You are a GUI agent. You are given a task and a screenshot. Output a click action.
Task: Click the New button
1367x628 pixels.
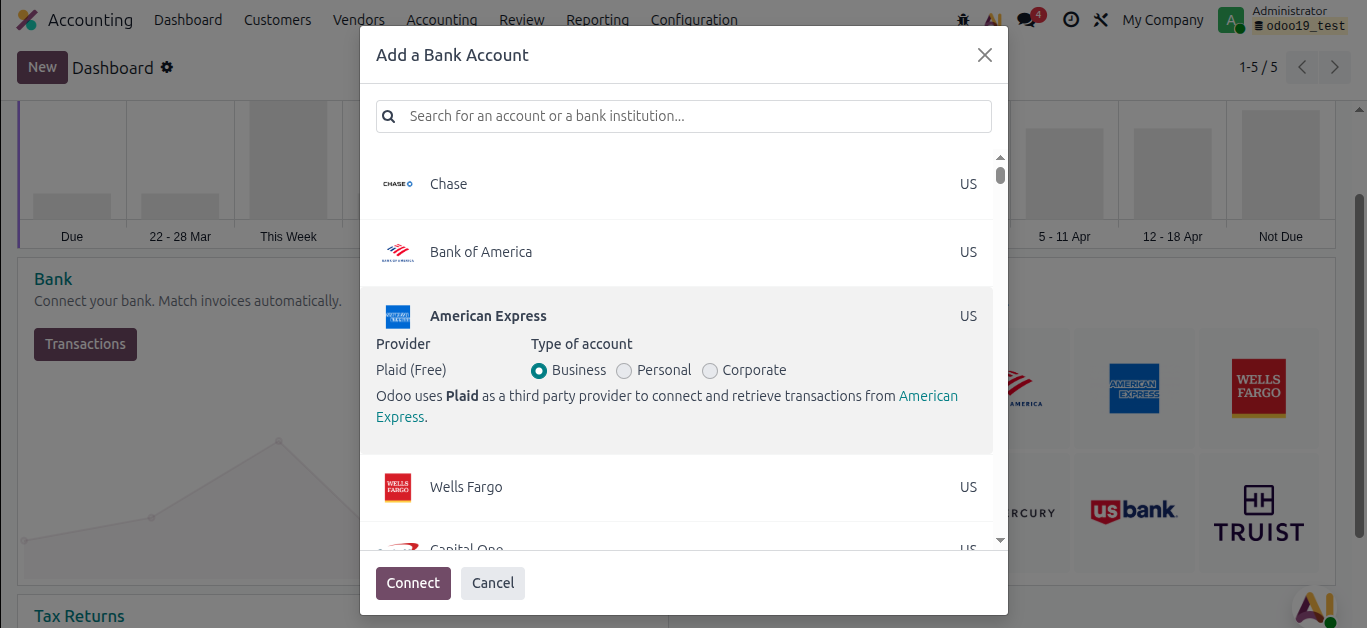(42, 67)
